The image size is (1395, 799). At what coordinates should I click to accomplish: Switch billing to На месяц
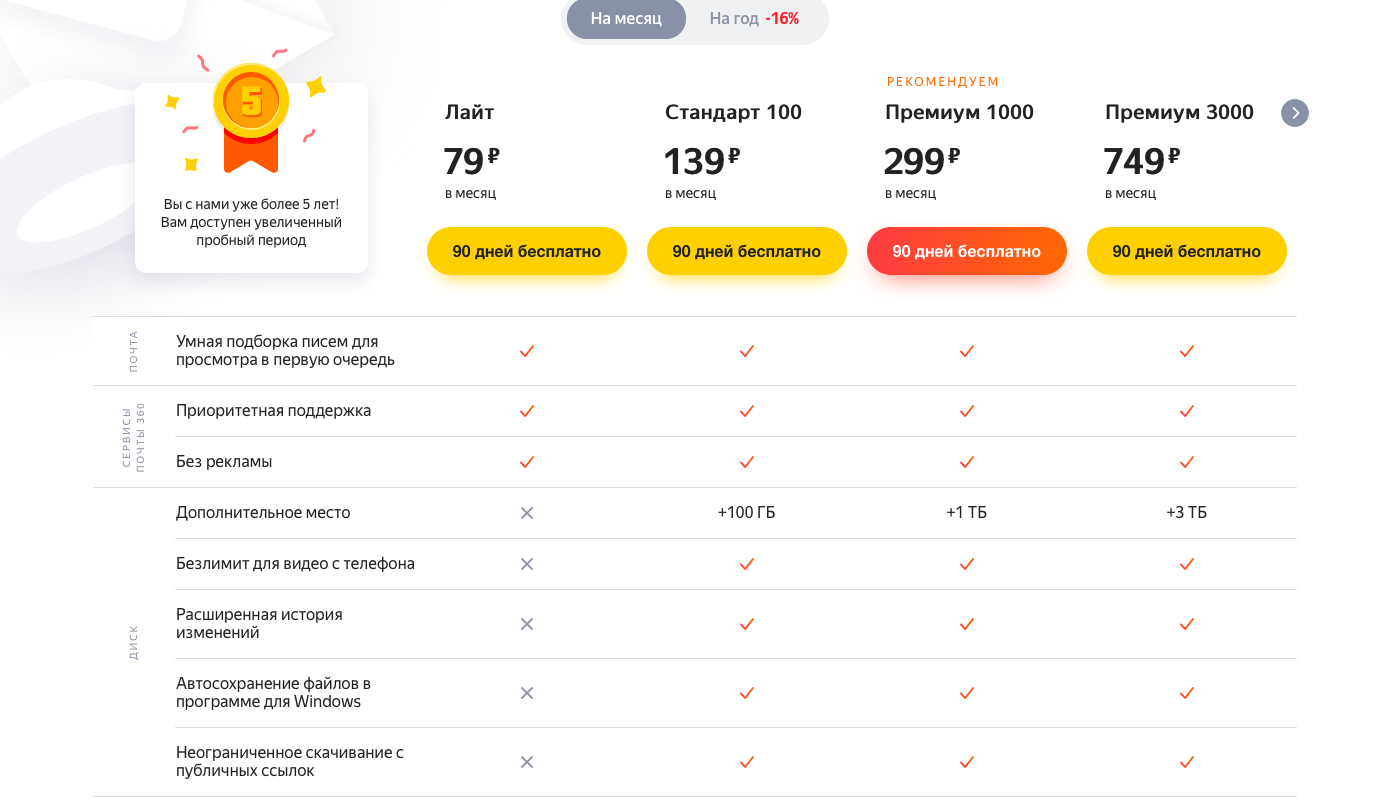tap(626, 19)
